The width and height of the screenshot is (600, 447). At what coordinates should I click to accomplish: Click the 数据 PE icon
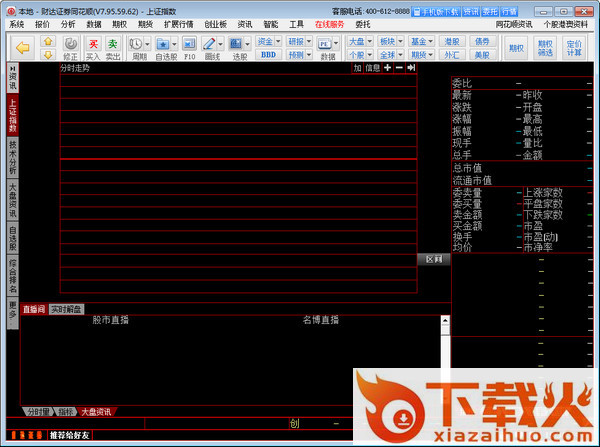click(324, 44)
